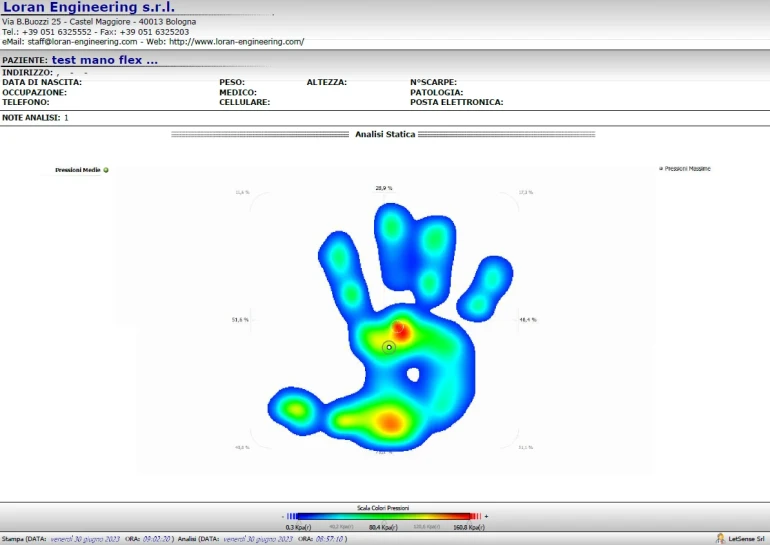Click the 28,9 % value above the hand

pyautogui.click(x=384, y=188)
